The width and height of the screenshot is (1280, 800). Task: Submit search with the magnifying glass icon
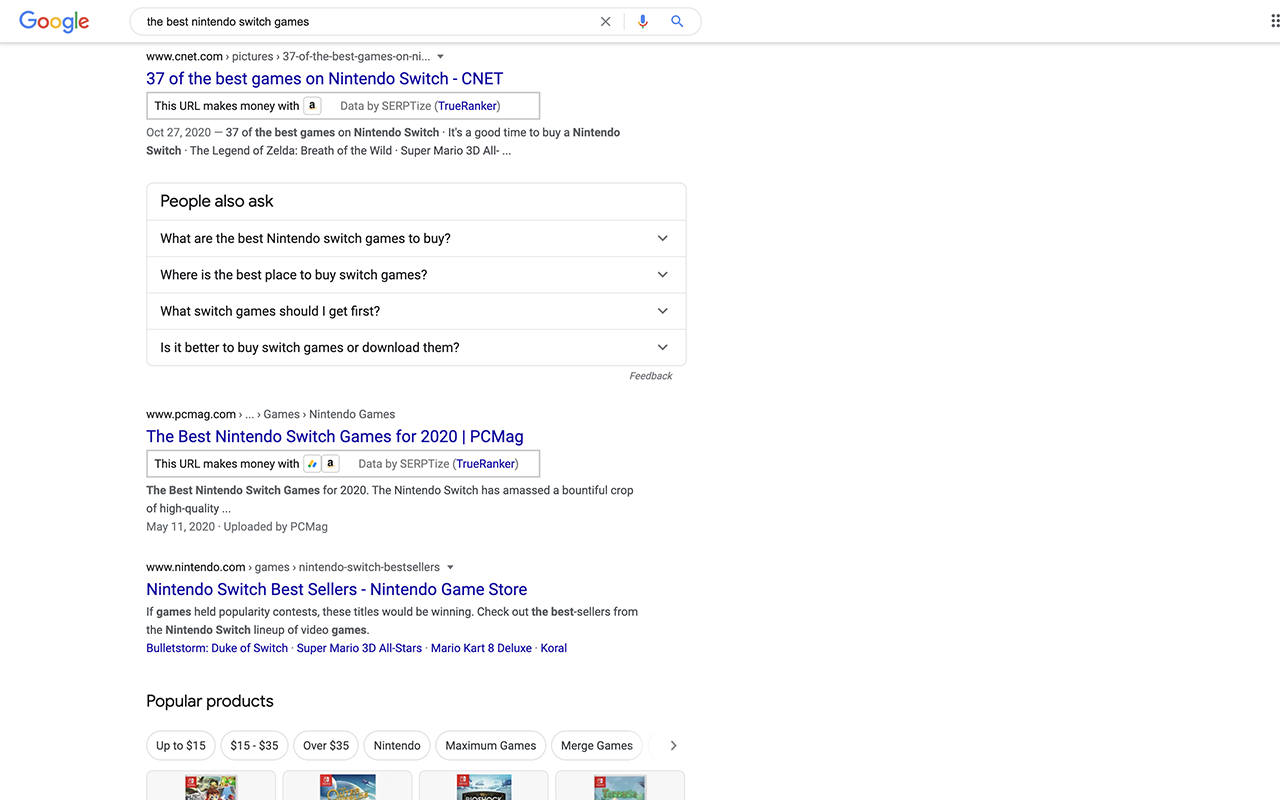coord(677,21)
